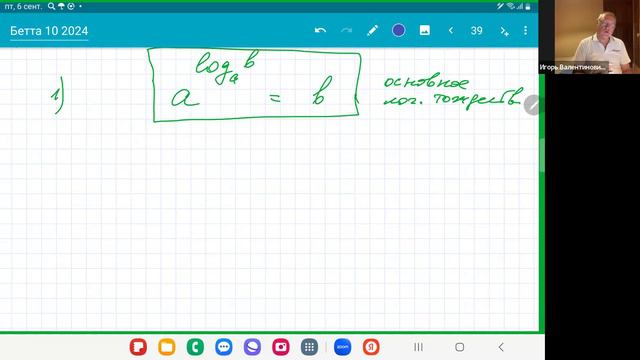Open the Yandex app
The width and height of the screenshot is (640, 360).
[371, 347]
